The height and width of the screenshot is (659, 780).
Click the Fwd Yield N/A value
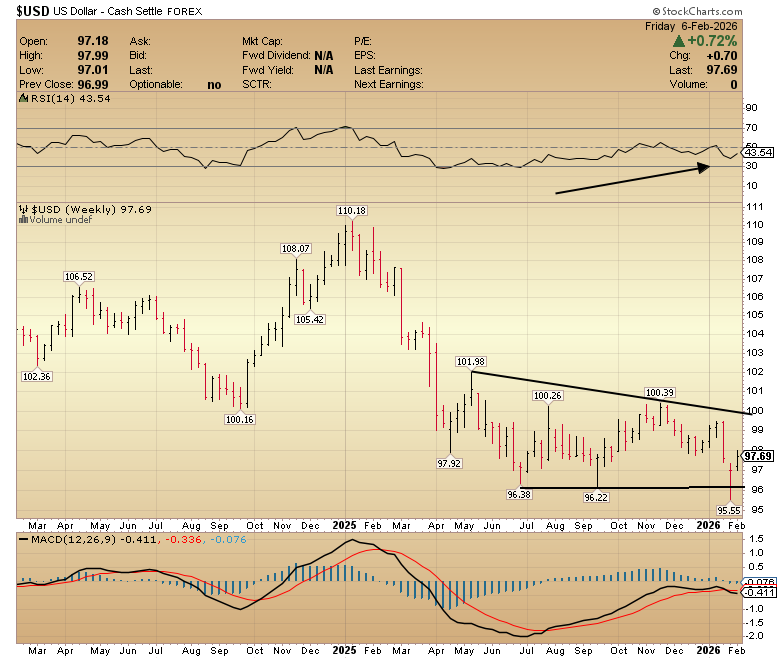click(324, 70)
